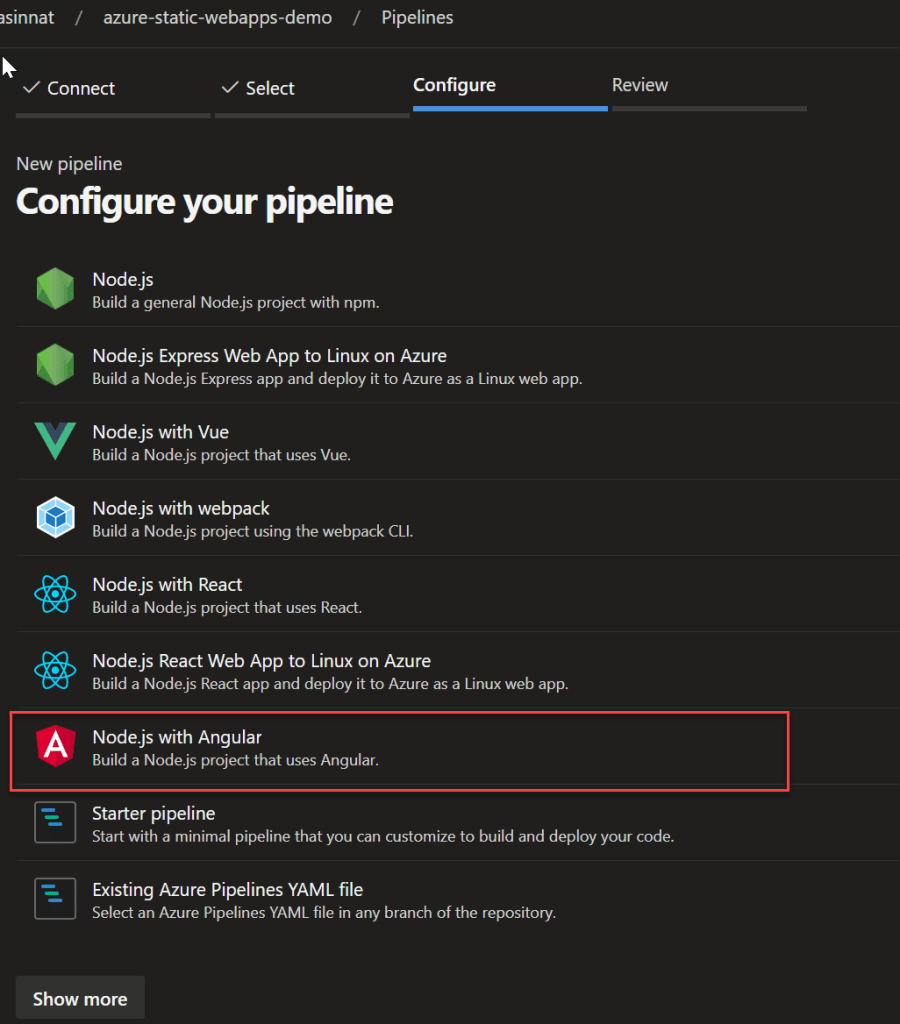Image resolution: width=900 pixels, height=1024 pixels.
Task: Click 'Build a Node.js React app and deploy' description
Action: 330,684
